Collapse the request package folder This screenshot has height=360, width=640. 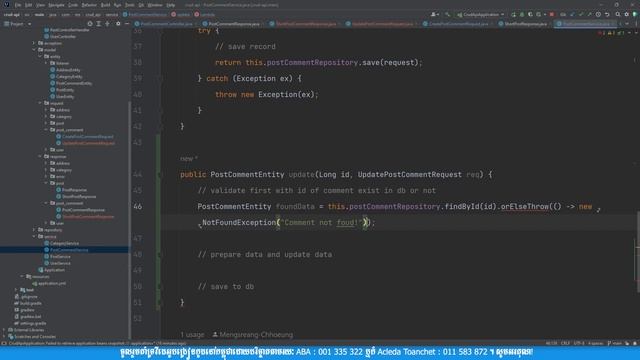coord(40,103)
